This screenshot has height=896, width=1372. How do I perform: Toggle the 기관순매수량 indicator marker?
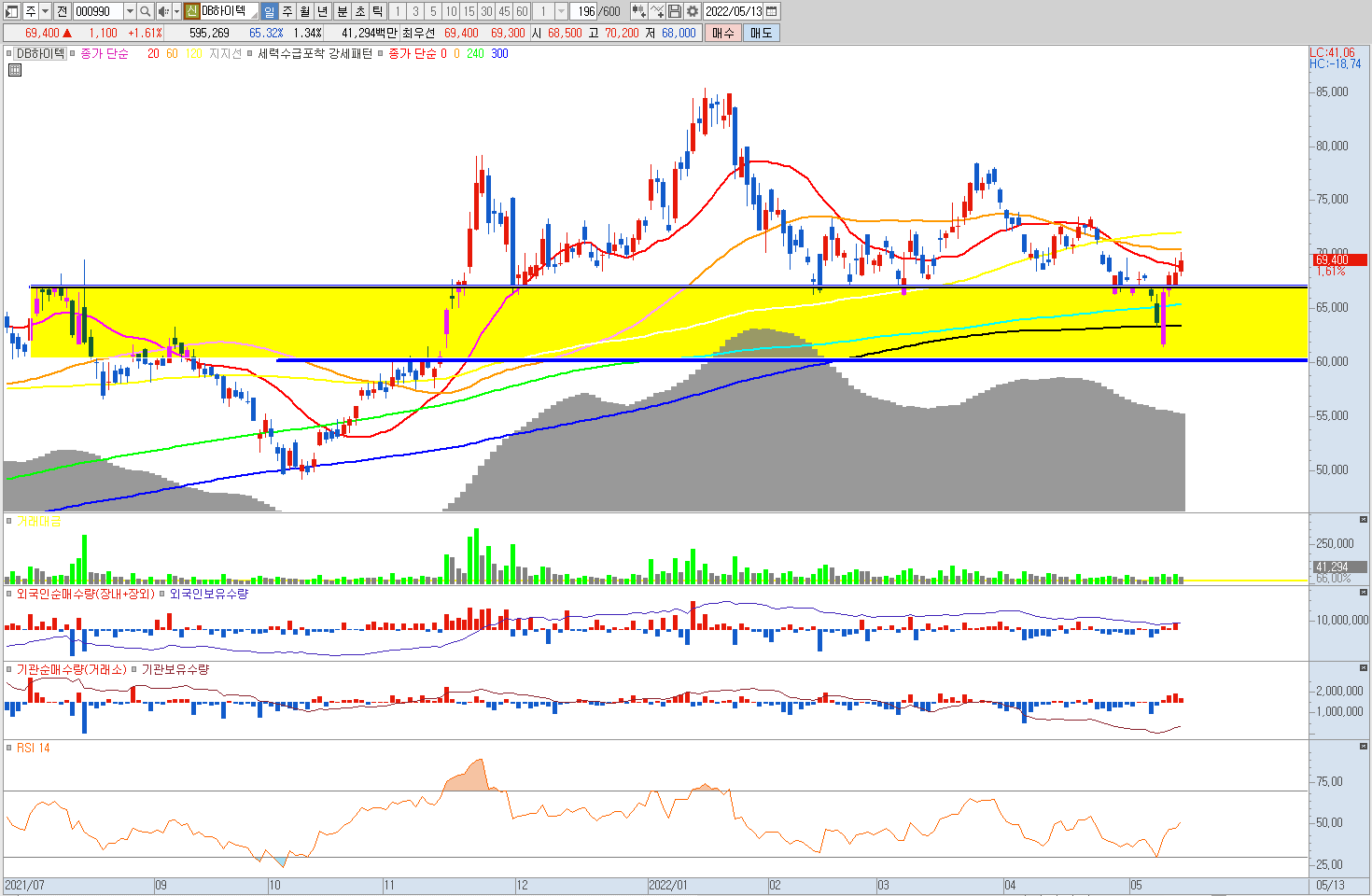[9, 669]
